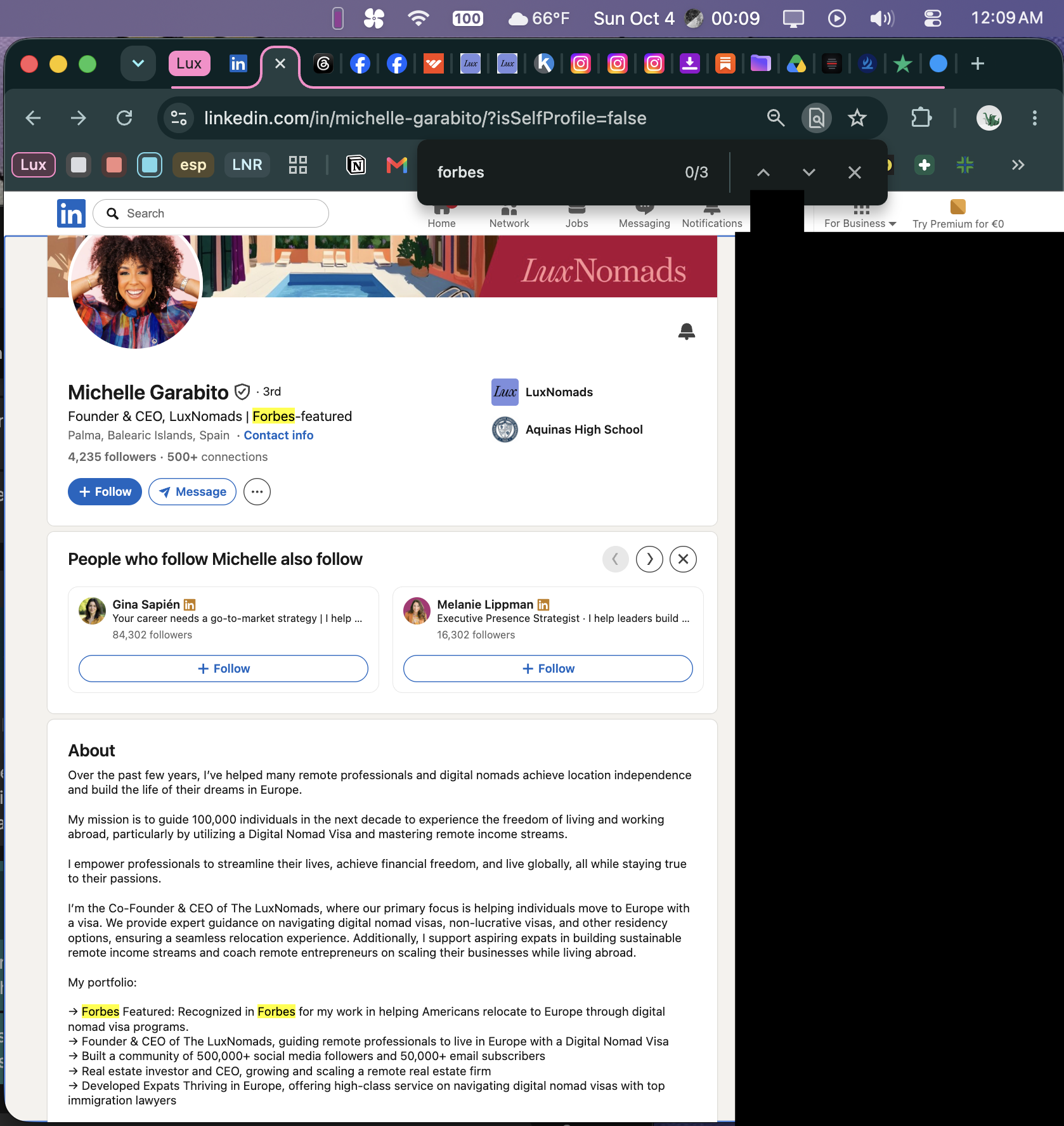
Task: Bookmark this page with the star icon
Action: 857,118
